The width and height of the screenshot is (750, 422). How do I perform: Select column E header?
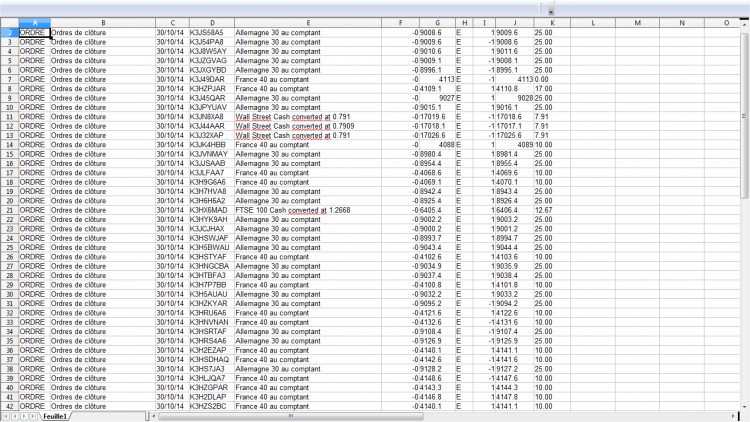click(x=308, y=22)
